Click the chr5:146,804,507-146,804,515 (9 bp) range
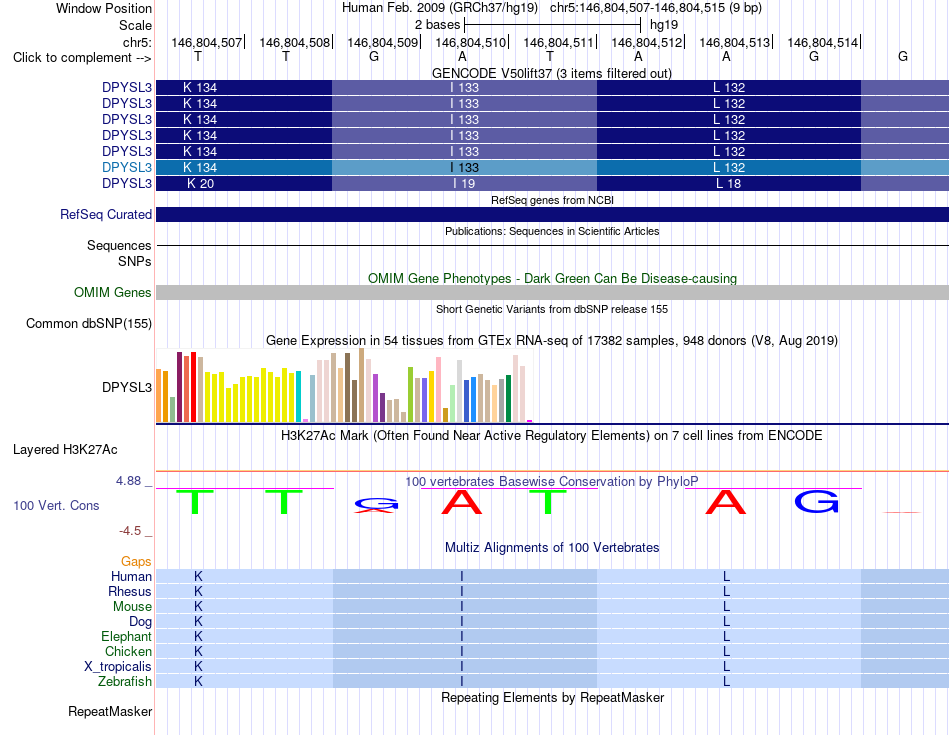This screenshot has width=950, height=735. [656, 8]
